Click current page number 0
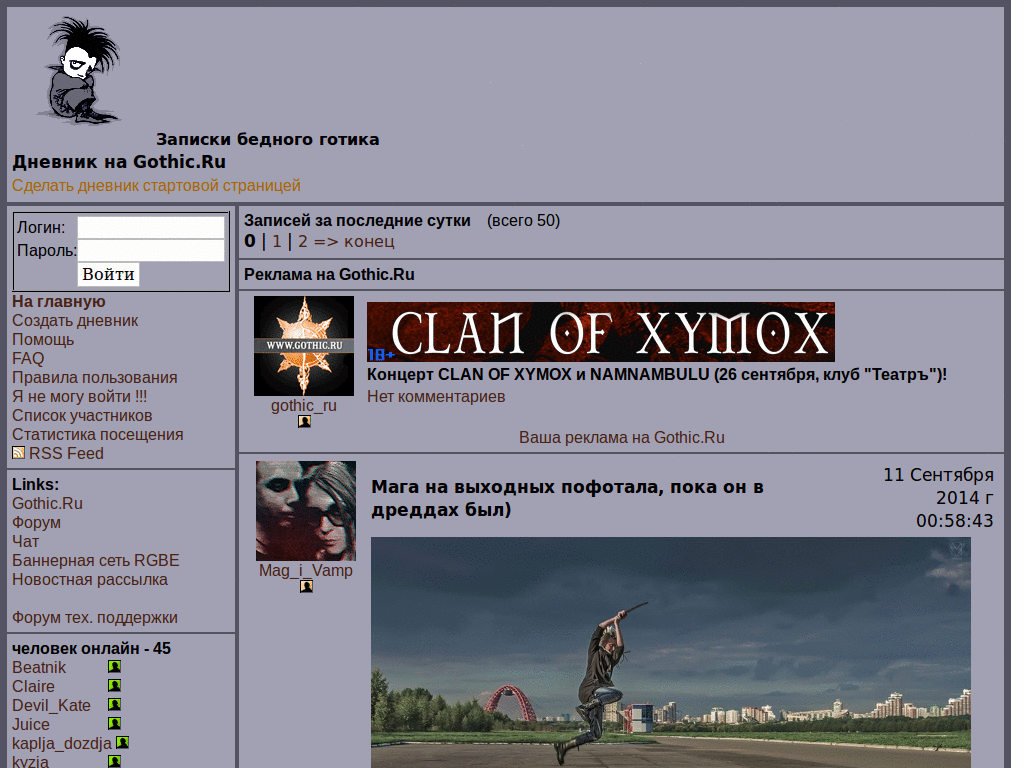Viewport: 1024px width, 768px height. (x=249, y=242)
